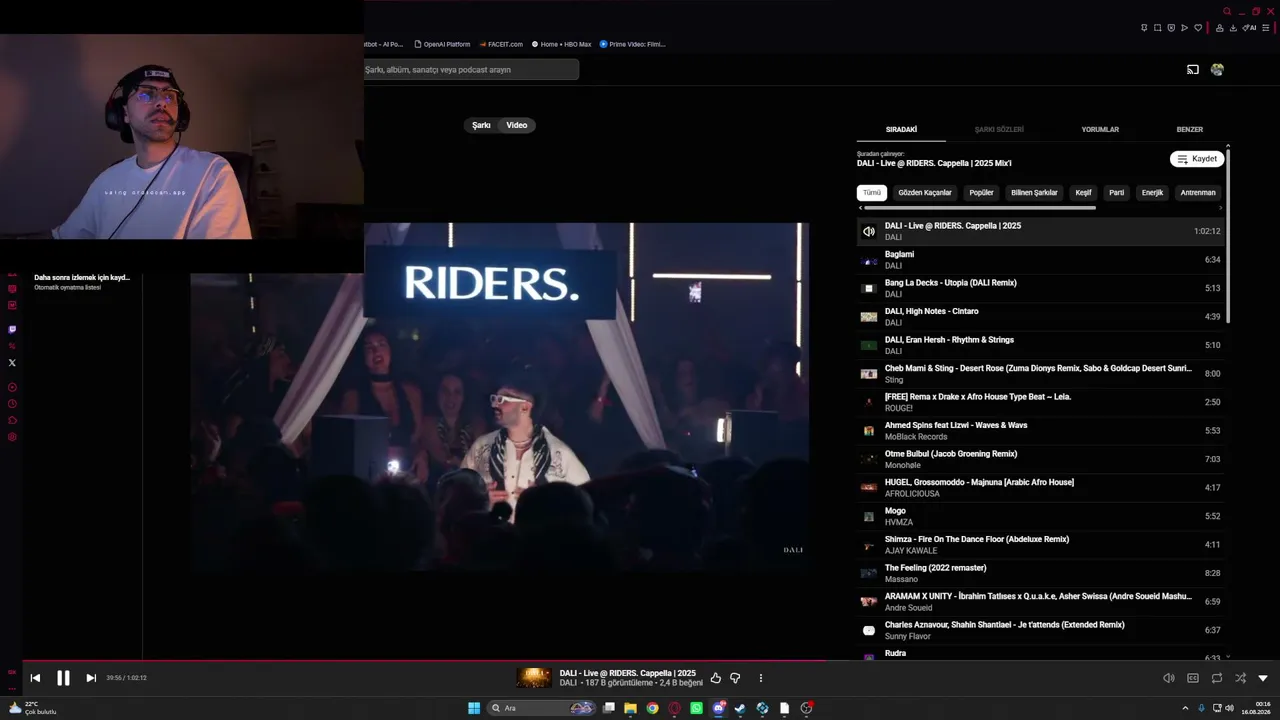1280x720 pixels.
Task: Click the browser heart bookmark icon
Action: click(1198, 28)
